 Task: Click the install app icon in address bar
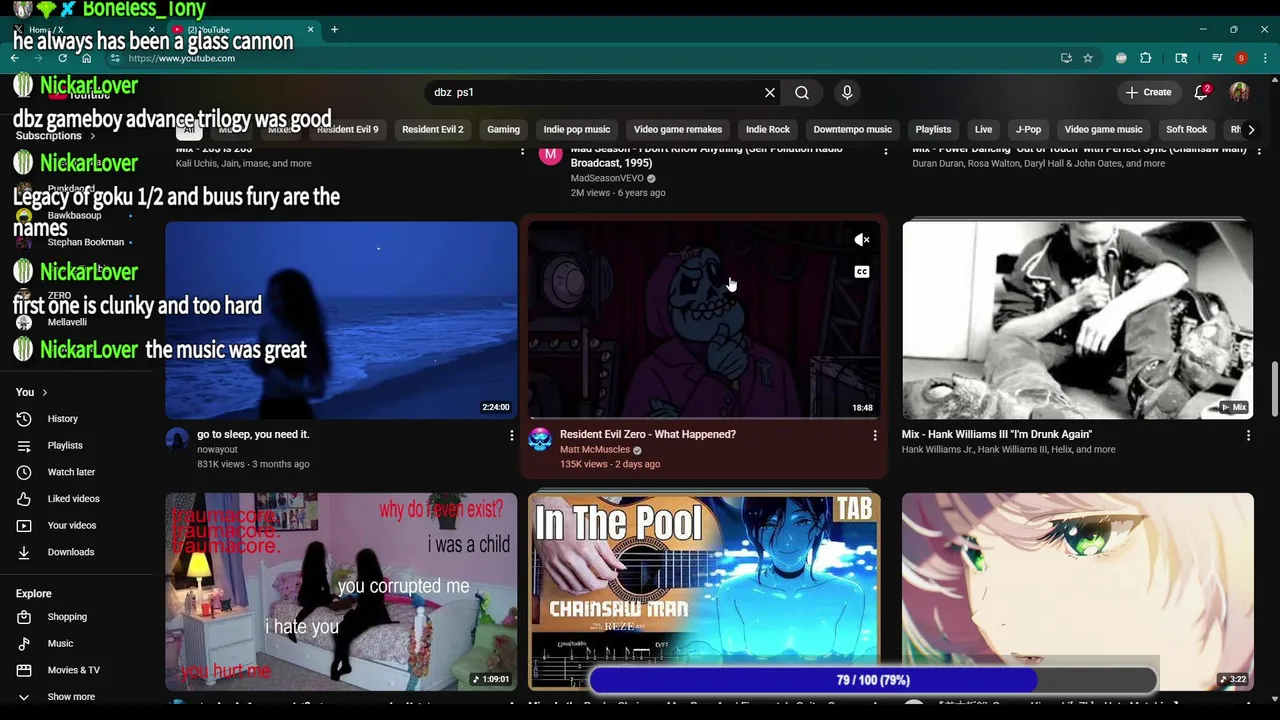tap(1066, 58)
